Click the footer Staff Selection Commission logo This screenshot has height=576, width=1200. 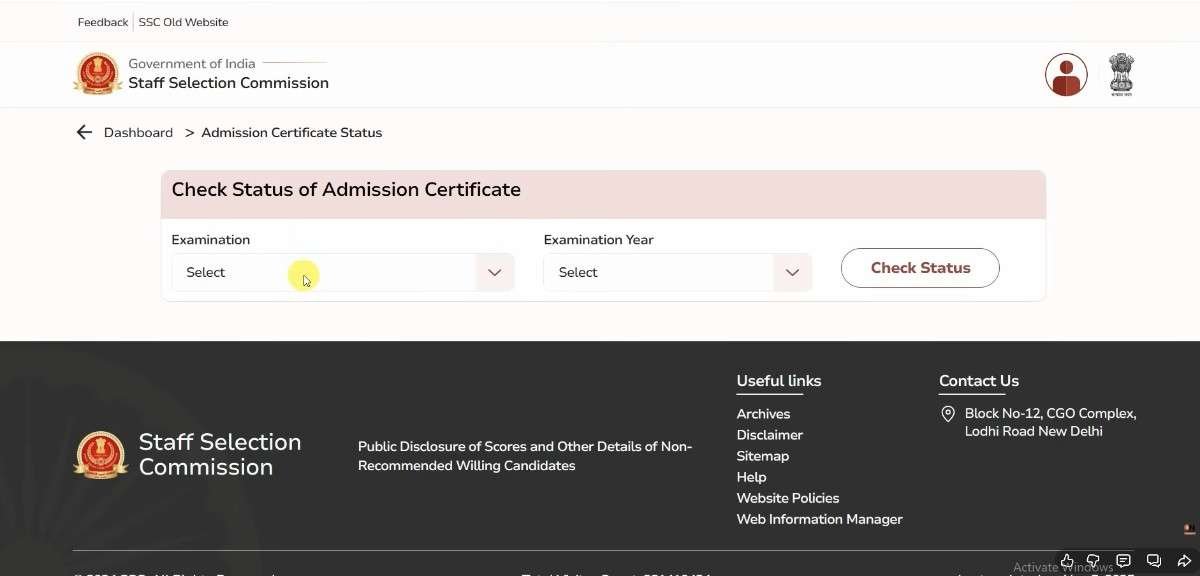click(101, 455)
